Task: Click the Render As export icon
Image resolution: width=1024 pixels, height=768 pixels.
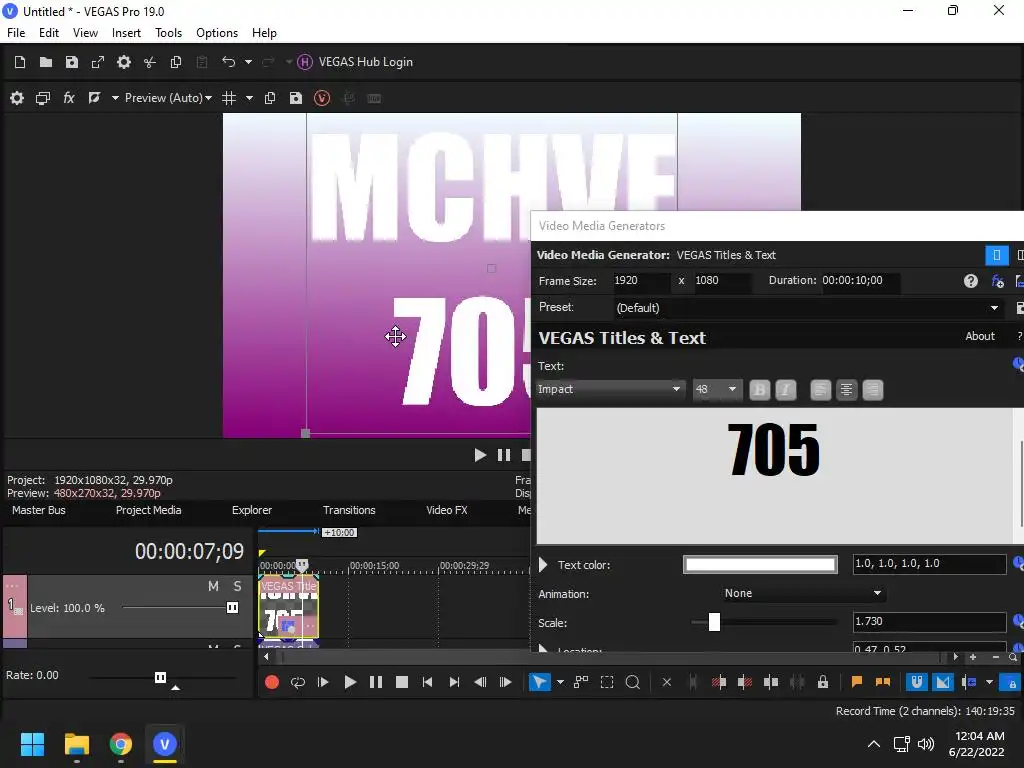Action: (x=98, y=62)
